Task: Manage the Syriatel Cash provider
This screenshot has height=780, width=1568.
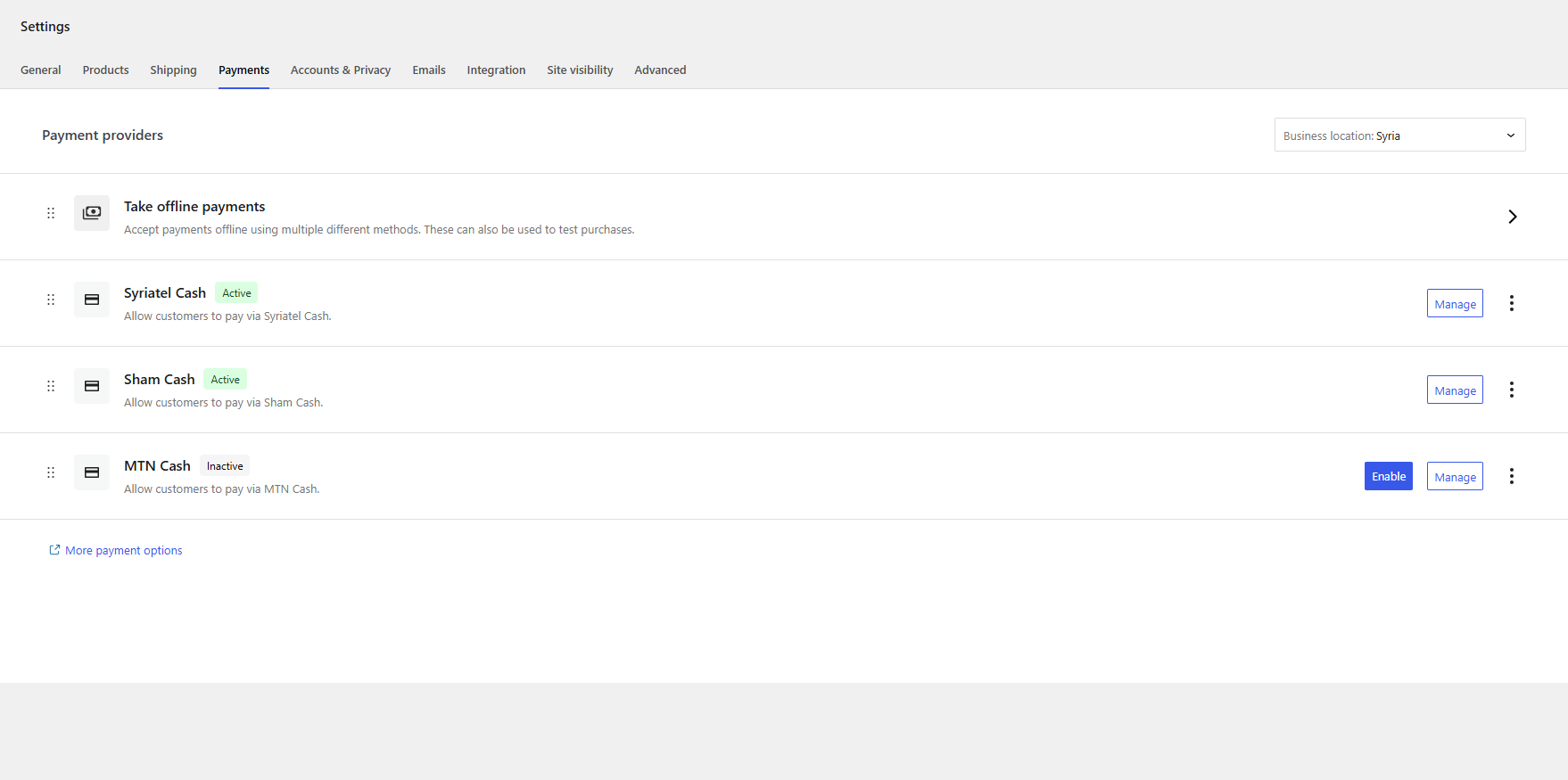Action: [1455, 303]
